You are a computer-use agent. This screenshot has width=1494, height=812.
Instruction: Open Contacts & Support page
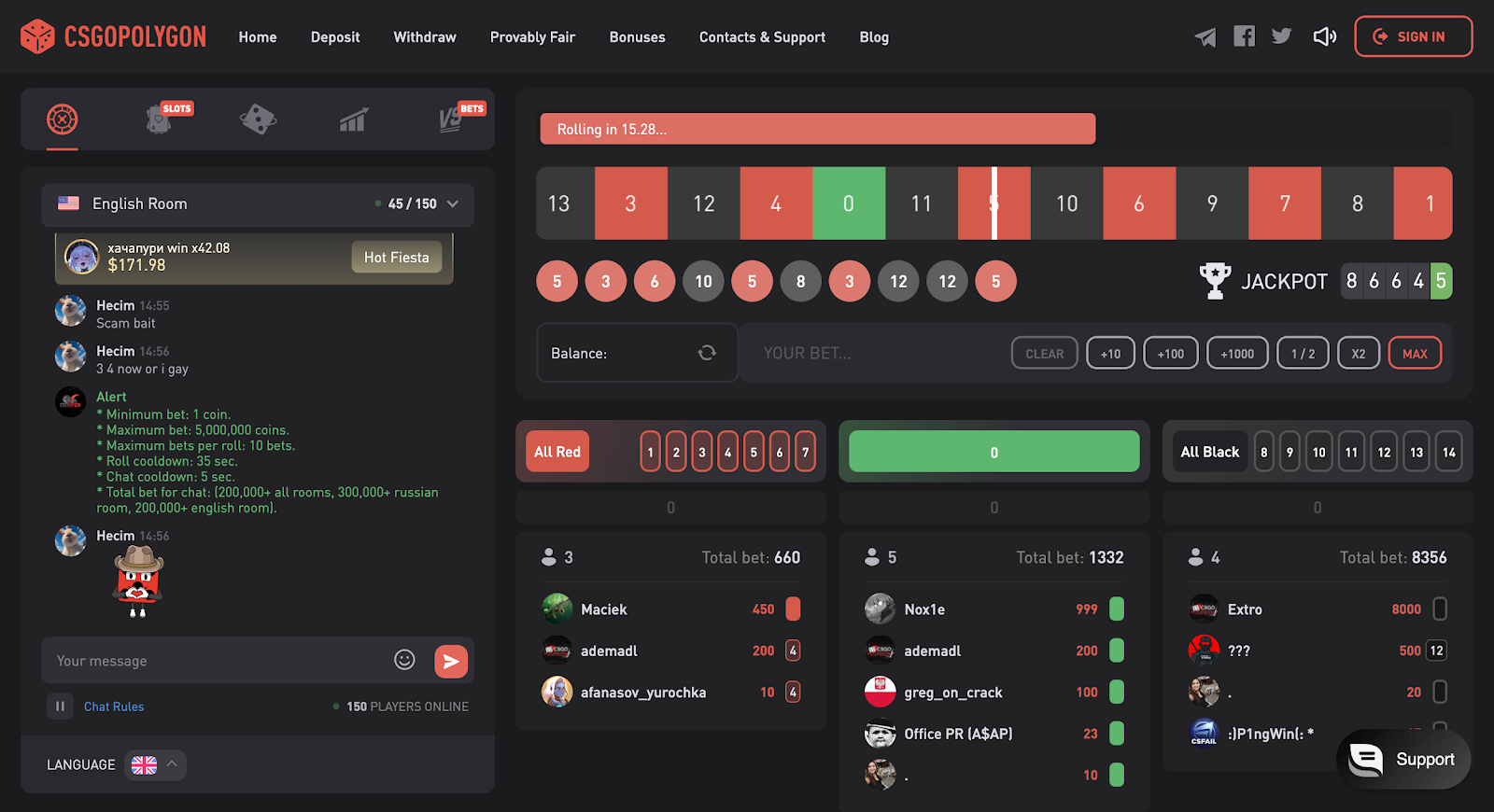click(x=762, y=37)
